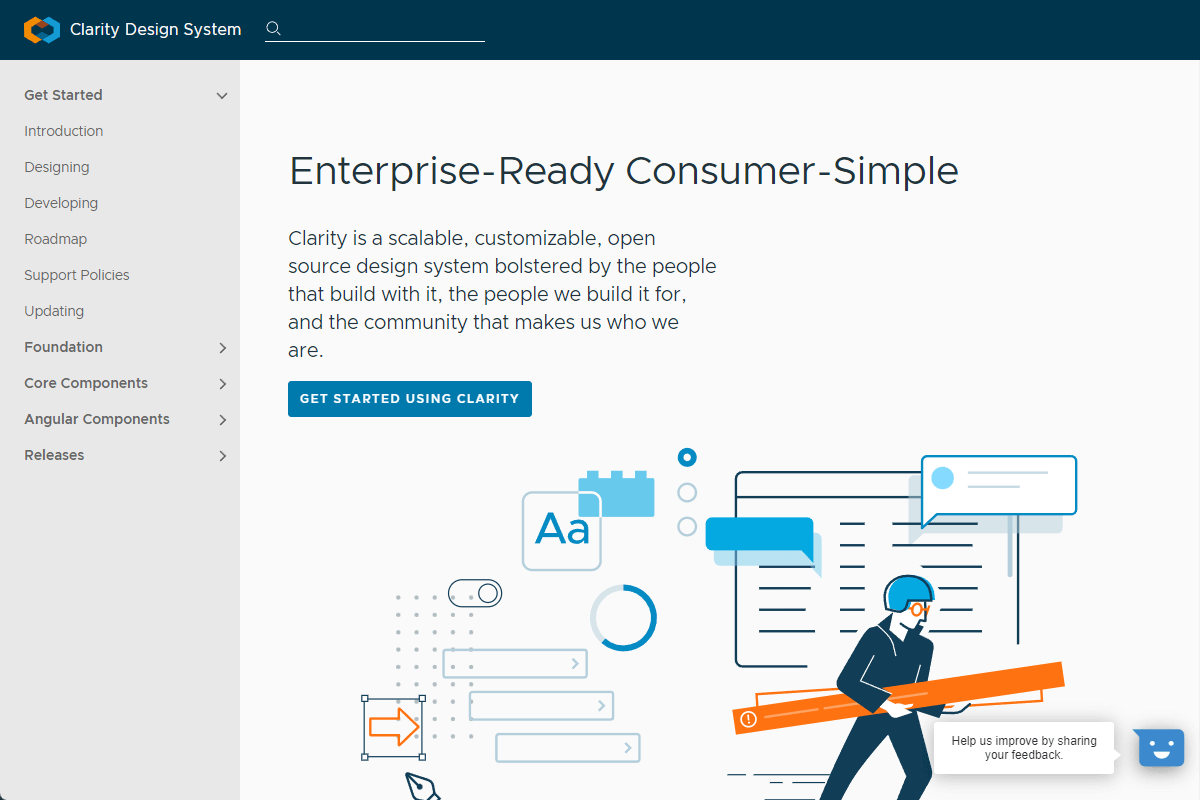Screen dimensions: 1200x800
Task: Click the Clarity description paragraph
Action: (503, 295)
